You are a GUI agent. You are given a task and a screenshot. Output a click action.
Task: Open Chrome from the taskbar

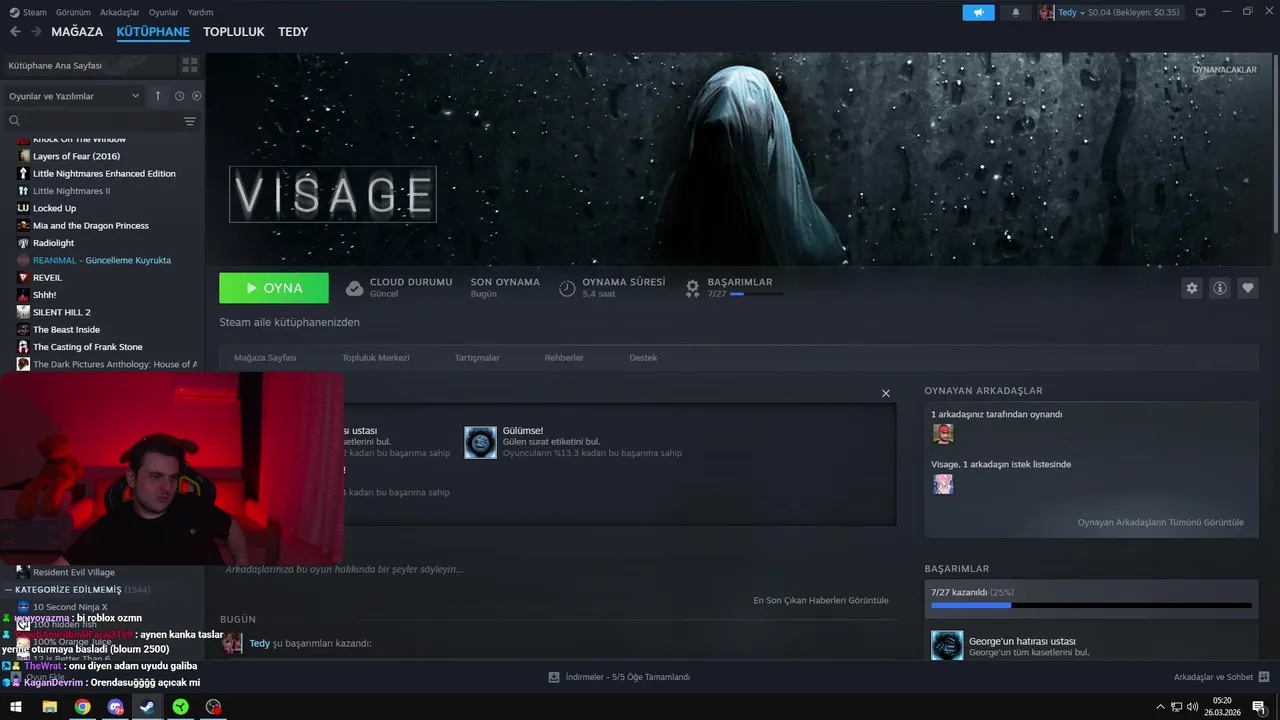point(82,707)
